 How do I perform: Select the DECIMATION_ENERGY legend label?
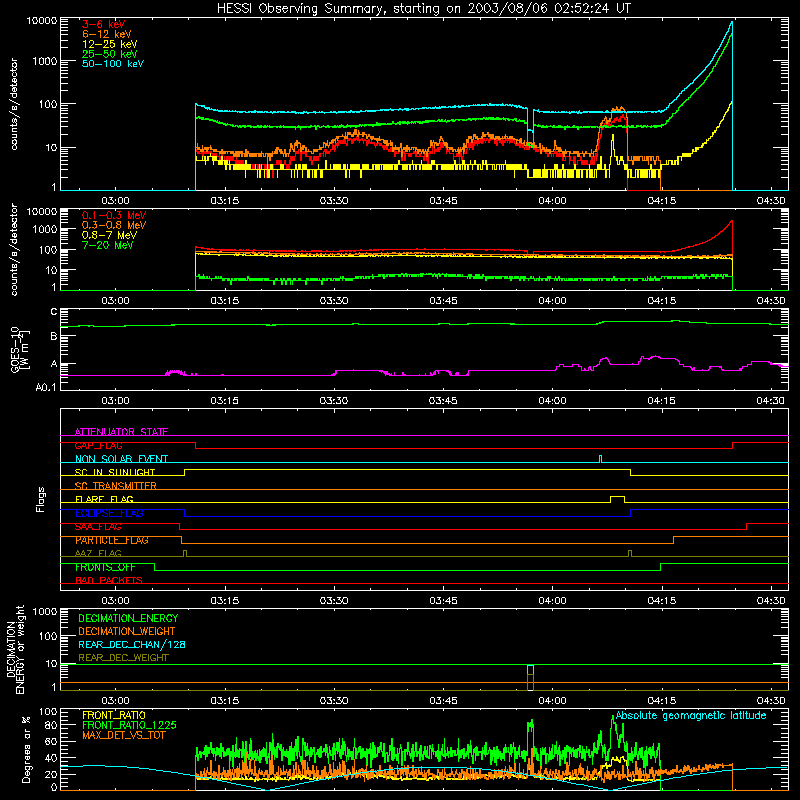(x=128, y=618)
